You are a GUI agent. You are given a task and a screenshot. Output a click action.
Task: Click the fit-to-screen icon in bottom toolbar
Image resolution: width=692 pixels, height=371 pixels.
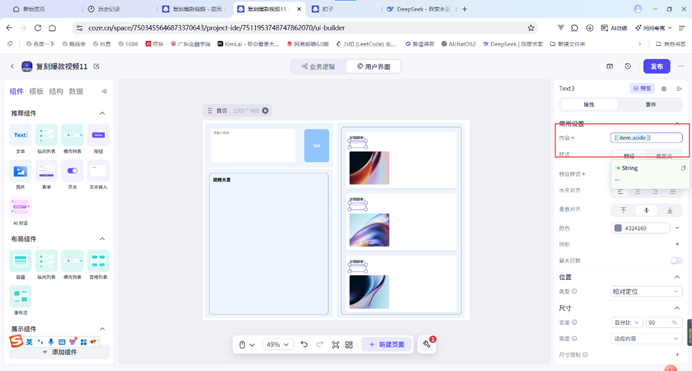(x=335, y=345)
